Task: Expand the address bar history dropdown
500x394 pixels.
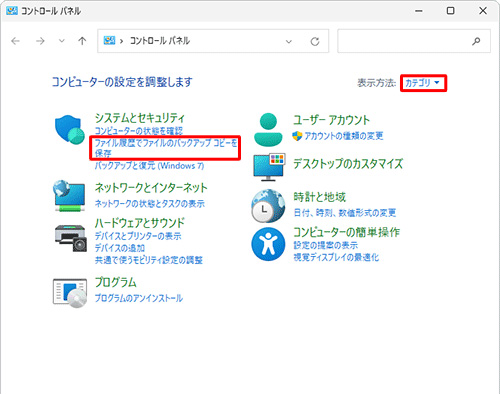Action: click(x=289, y=41)
